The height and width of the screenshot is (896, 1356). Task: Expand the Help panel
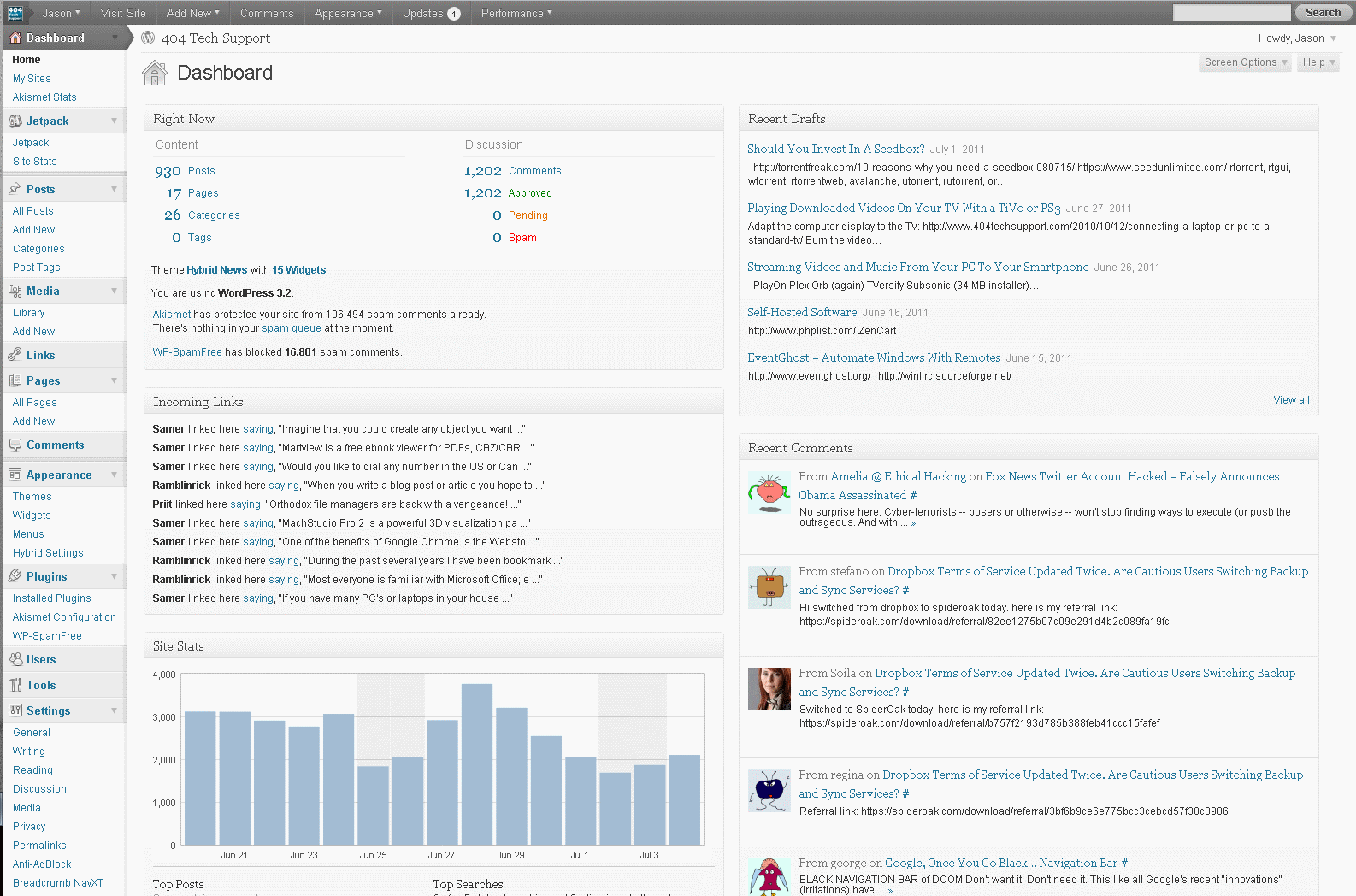(x=1318, y=62)
